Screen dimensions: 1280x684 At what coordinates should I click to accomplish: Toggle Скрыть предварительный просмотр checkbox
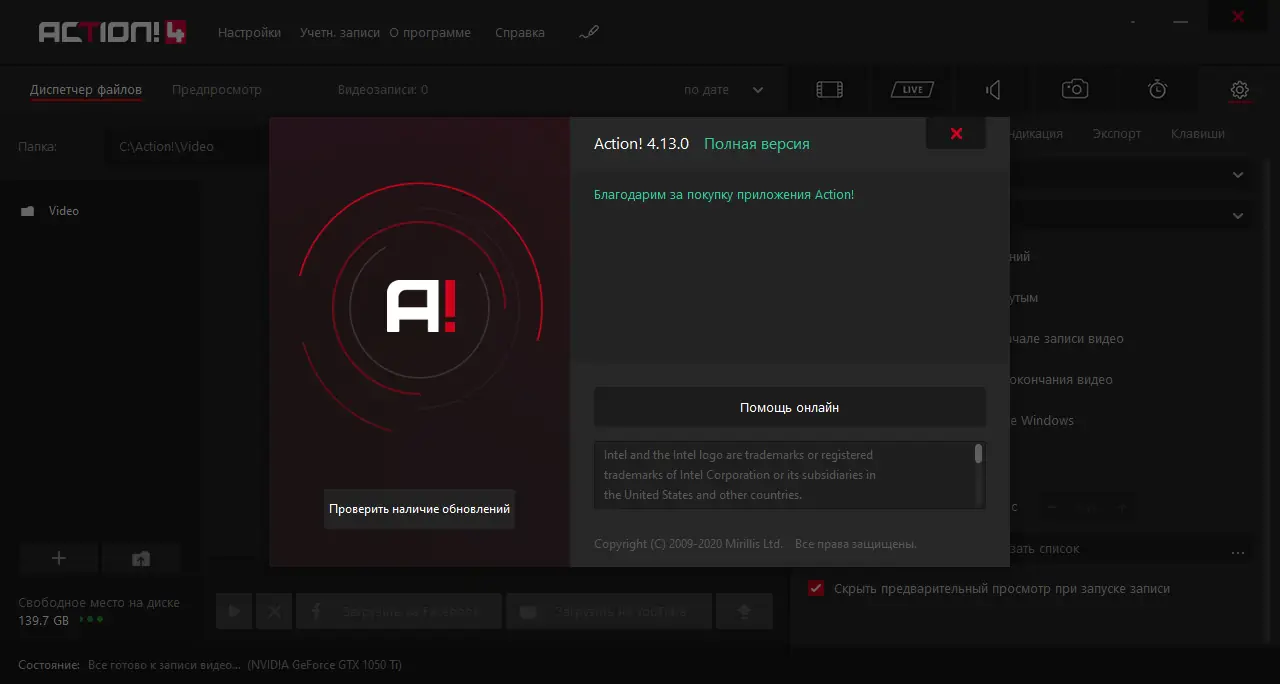816,589
